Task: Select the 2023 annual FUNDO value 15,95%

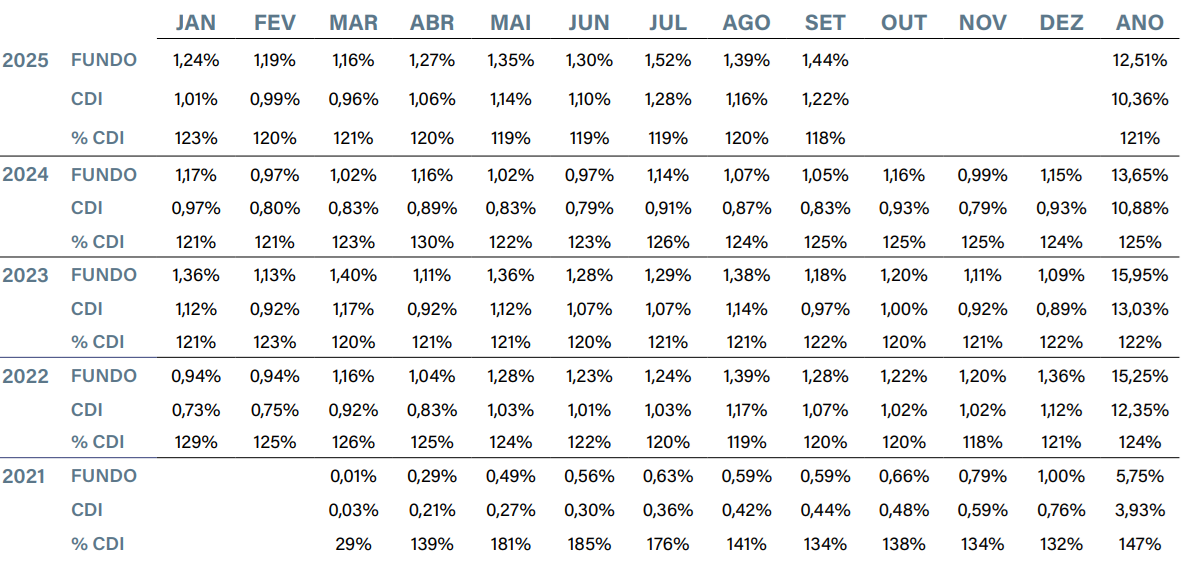Action: [1140, 275]
